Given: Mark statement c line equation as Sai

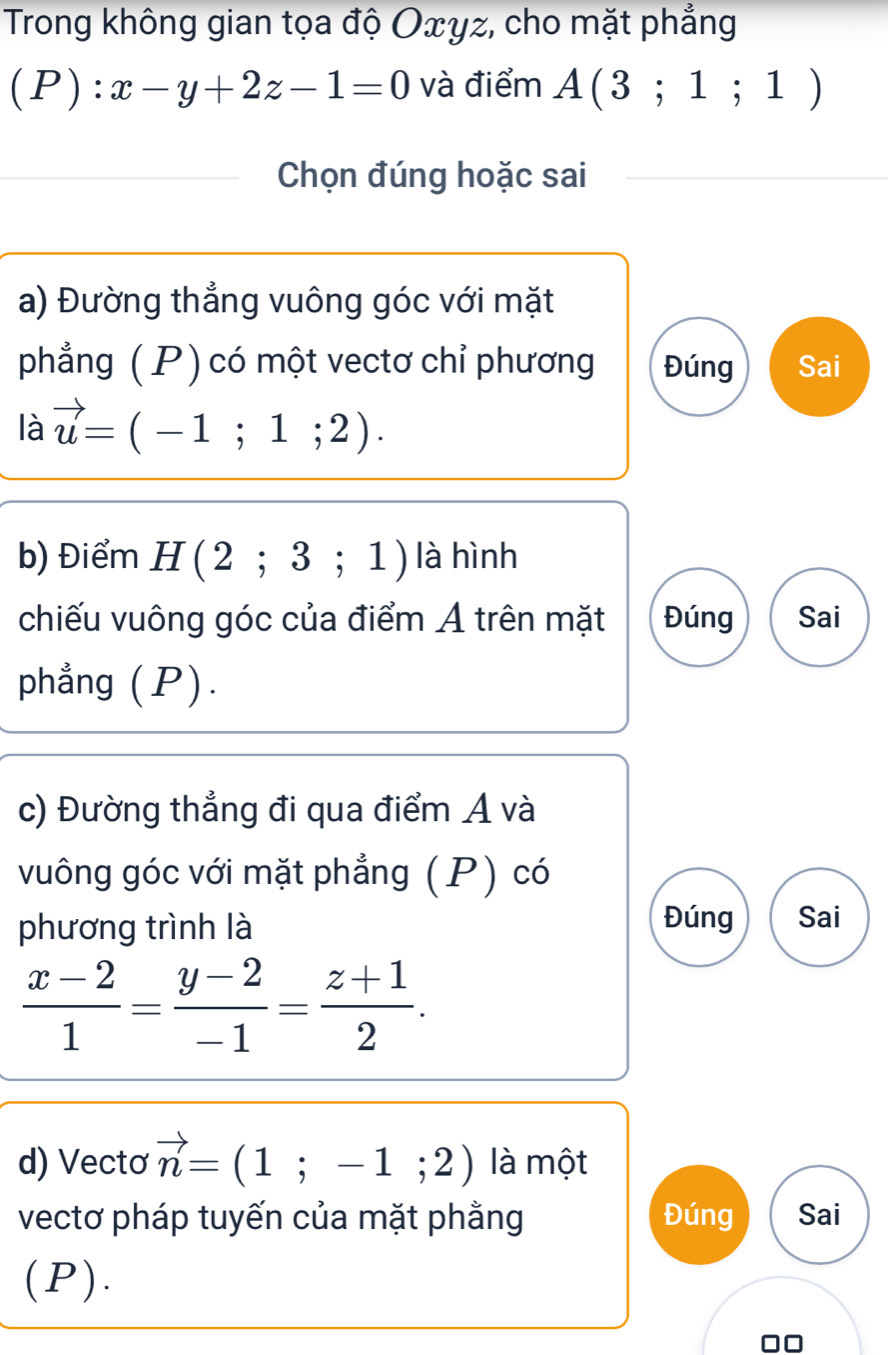Looking at the screenshot, I should click(819, 917).
